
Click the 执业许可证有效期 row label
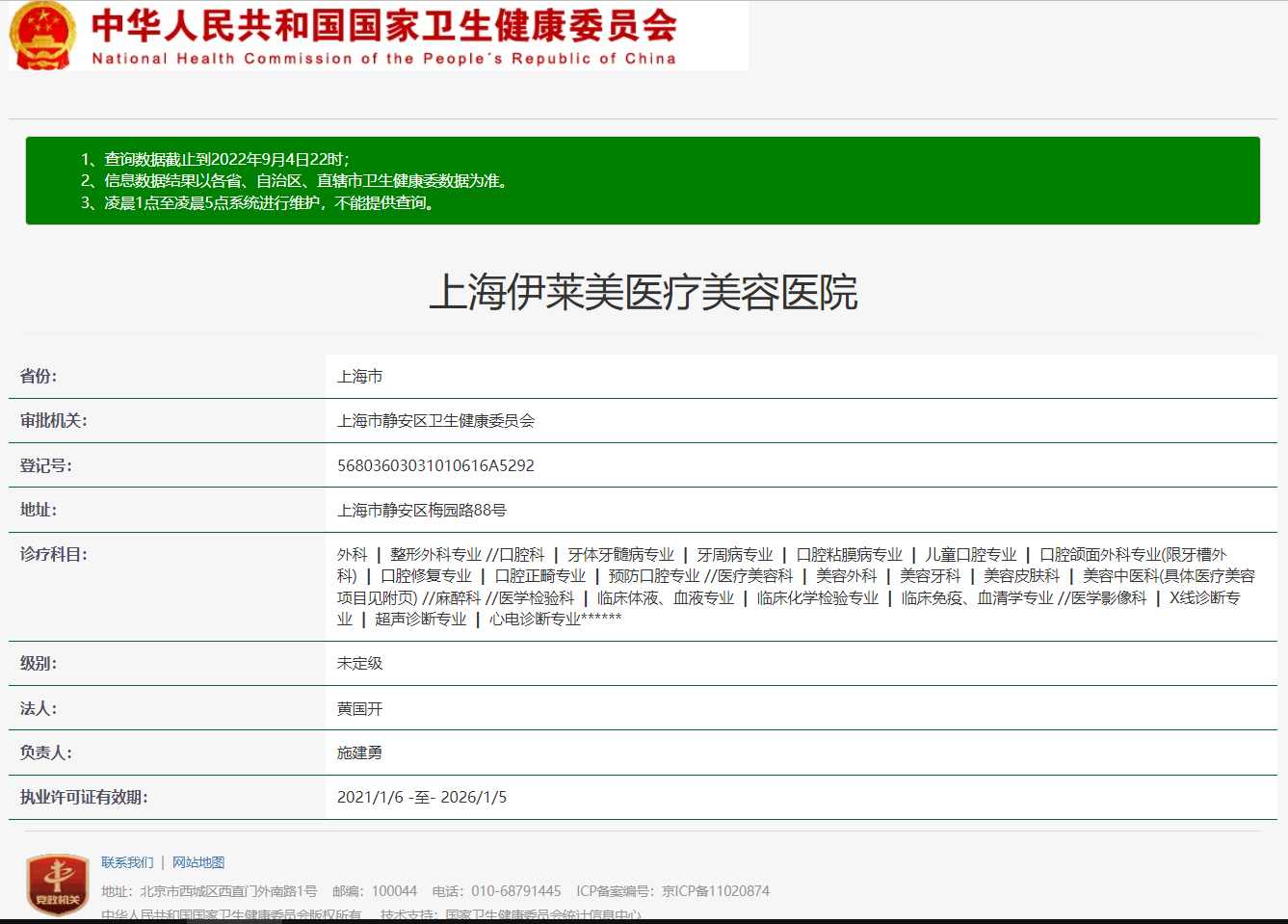tap(84, 797)
